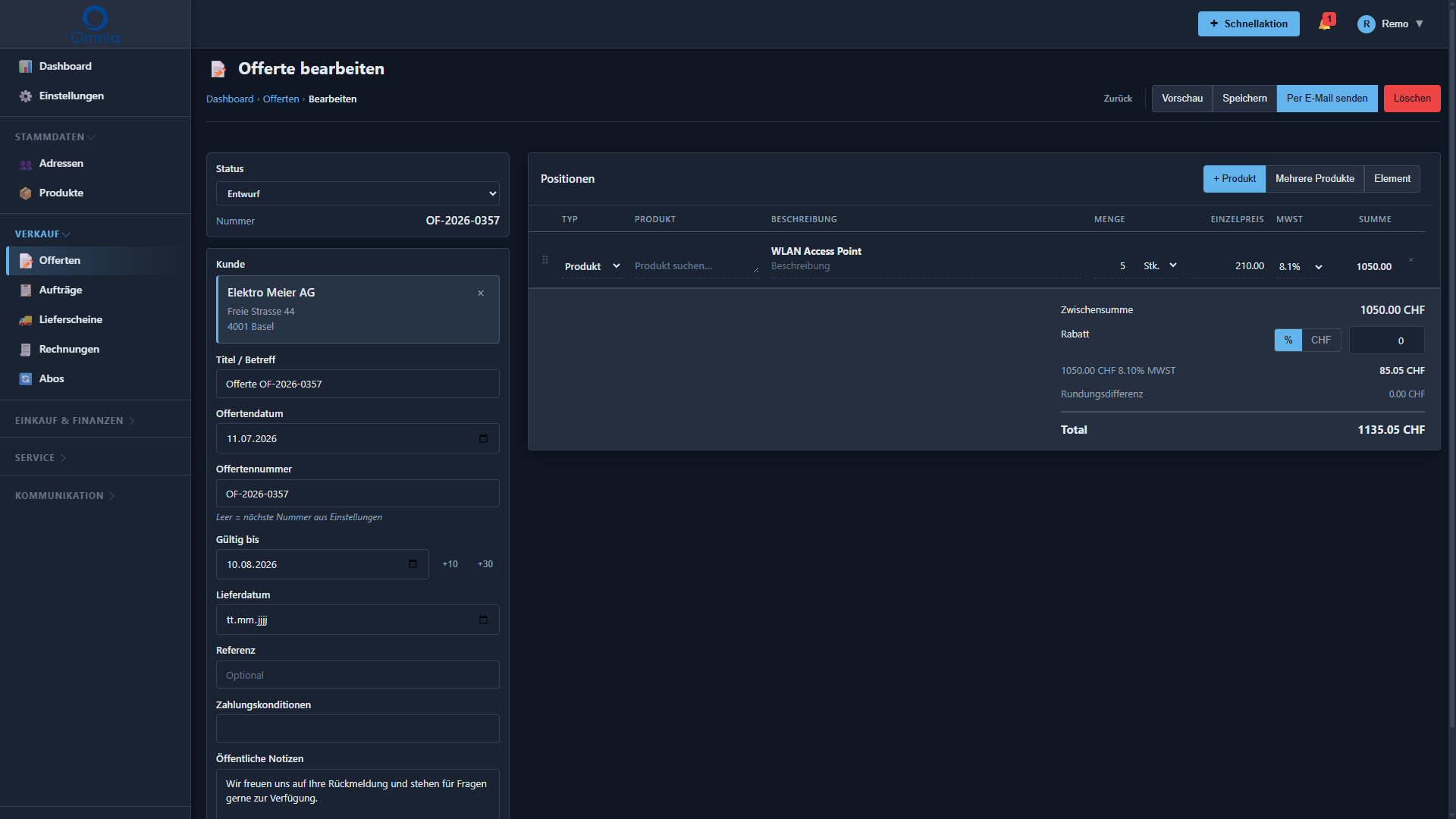The height and width of the screenshot is (819, 1456).
Task: Open Einstellungen gear icon
Action: click(26, 96)
